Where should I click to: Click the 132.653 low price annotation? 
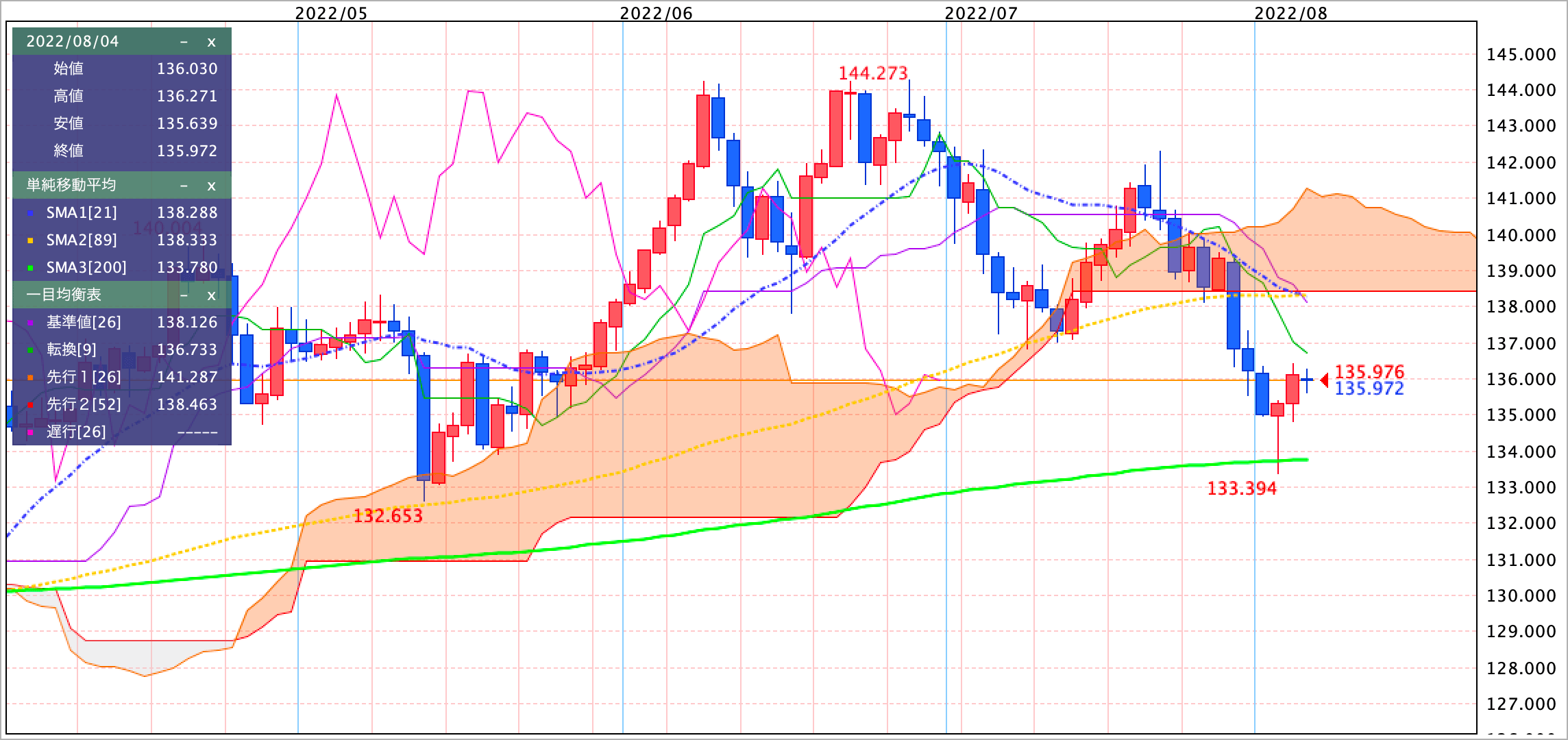click(x=388, y=516)
